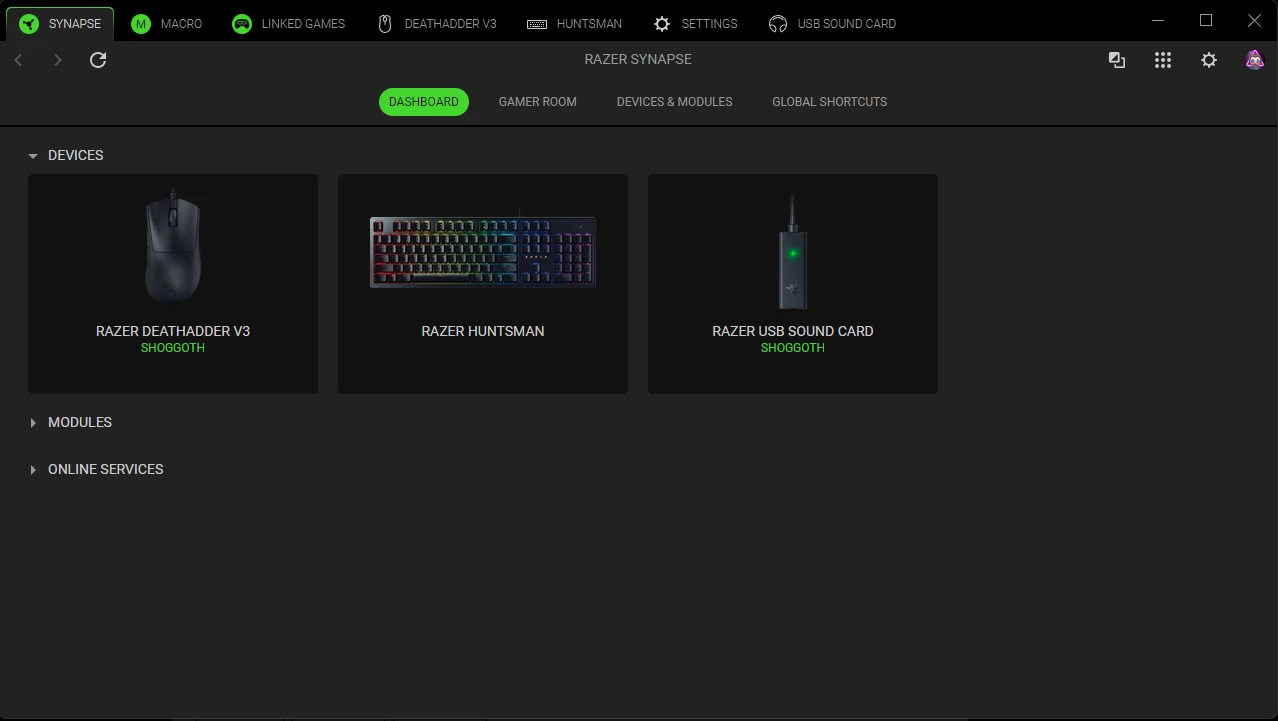Click the Settings tab gear icon
The image size is (1278, 721).
(x=662, y=24)
